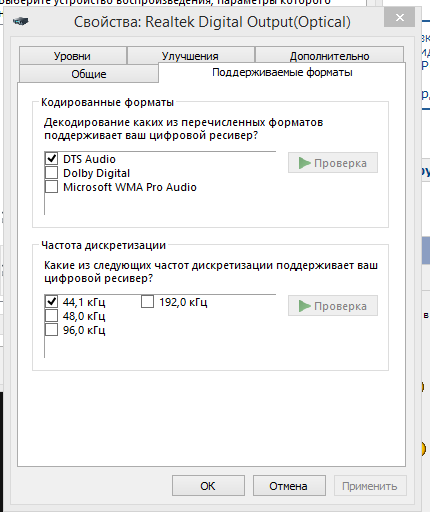Click the green play icon in the formats Проверка button
This screenshot has height=512, width=430.
click(305, 163)
